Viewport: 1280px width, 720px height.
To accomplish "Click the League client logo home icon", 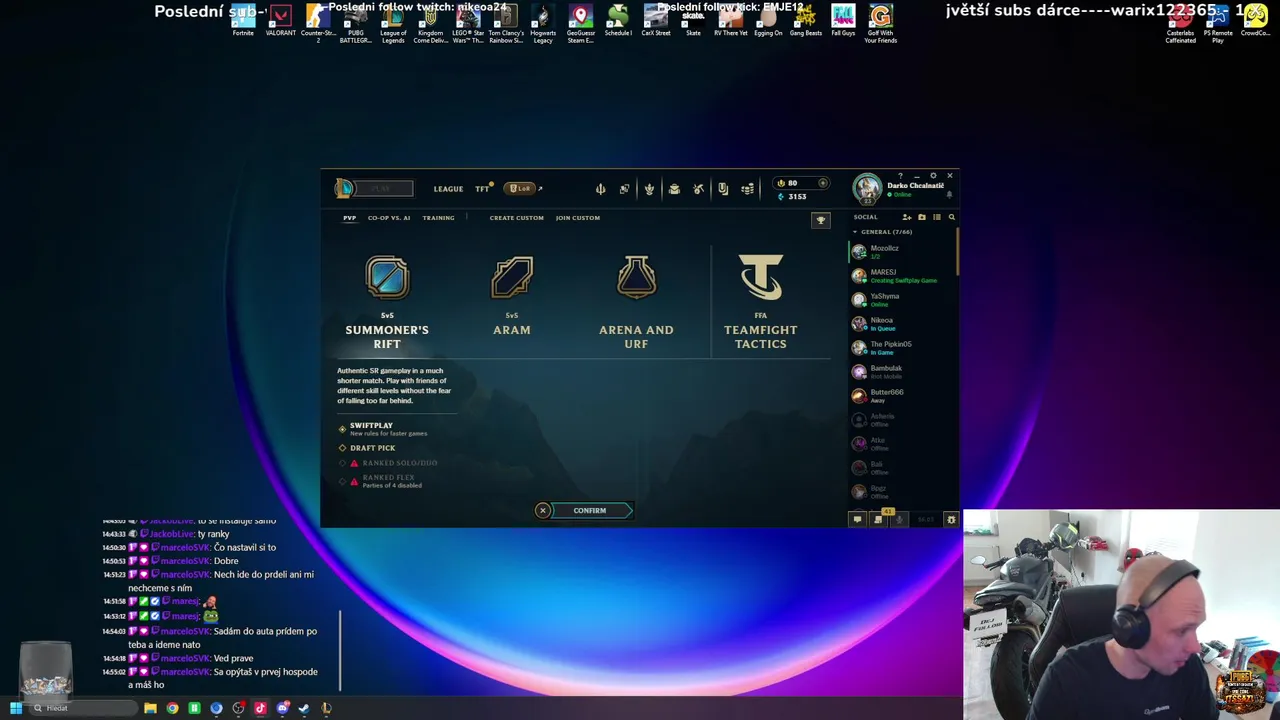I will click(x=344, y=188).
